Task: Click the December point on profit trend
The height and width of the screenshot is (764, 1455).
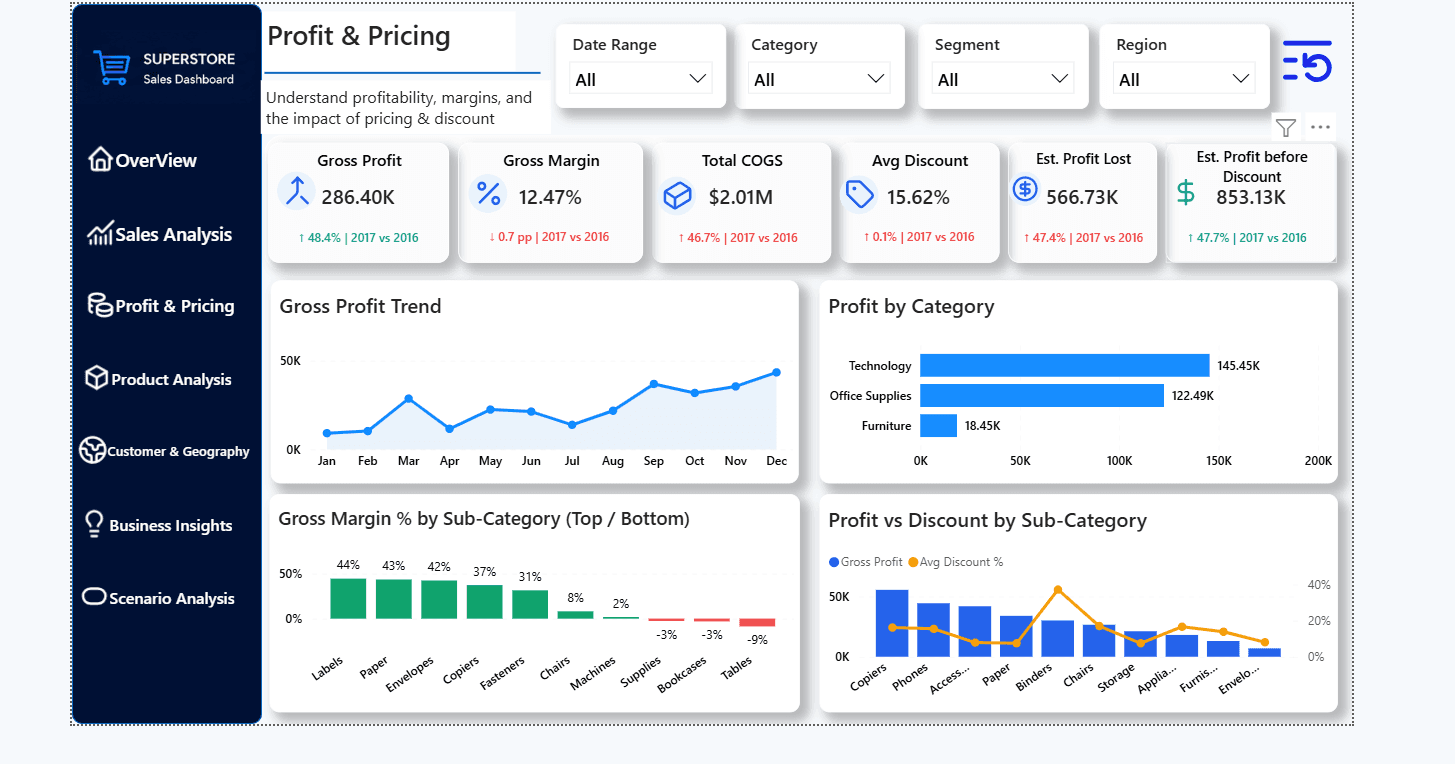Action: pos(776,372)
